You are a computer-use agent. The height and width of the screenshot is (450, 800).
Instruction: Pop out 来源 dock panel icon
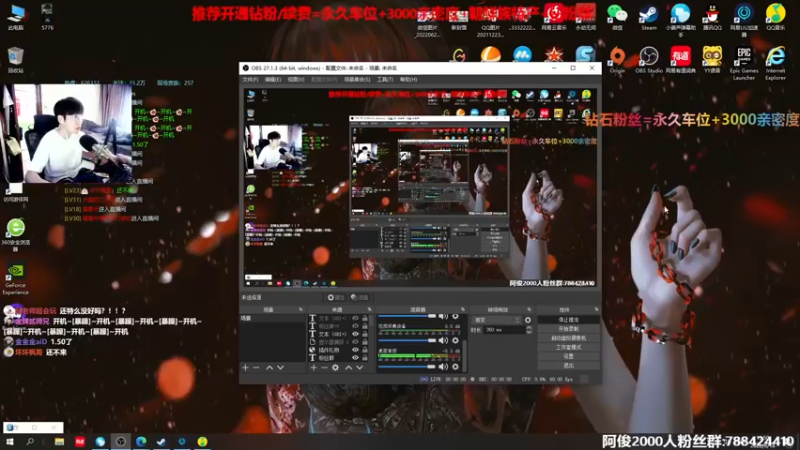coord(369,310)
